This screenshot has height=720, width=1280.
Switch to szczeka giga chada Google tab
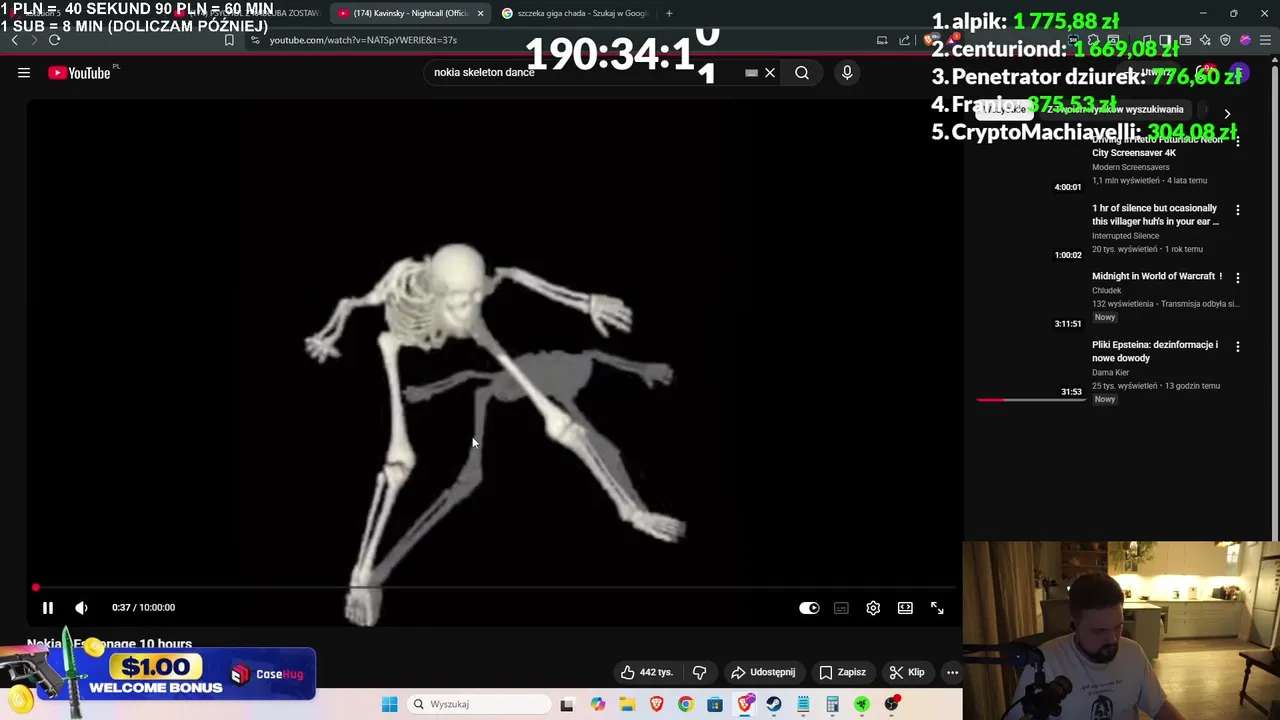coord(577,13)
